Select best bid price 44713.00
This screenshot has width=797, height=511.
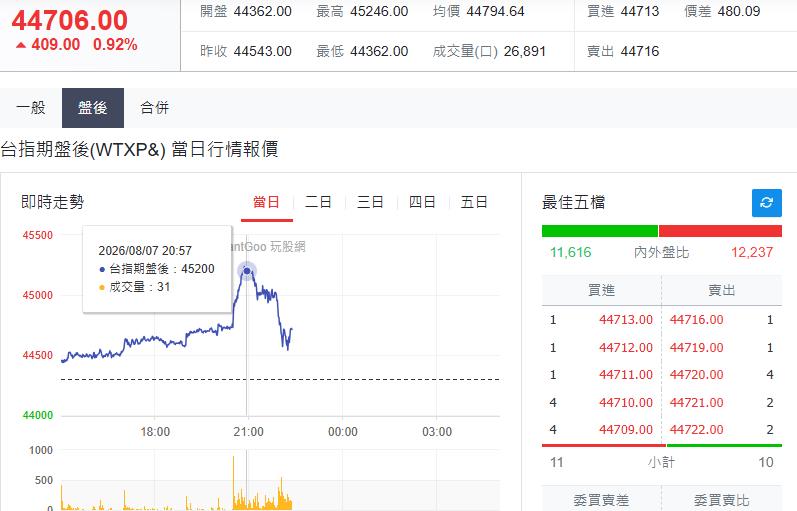(x=626, y=320)
